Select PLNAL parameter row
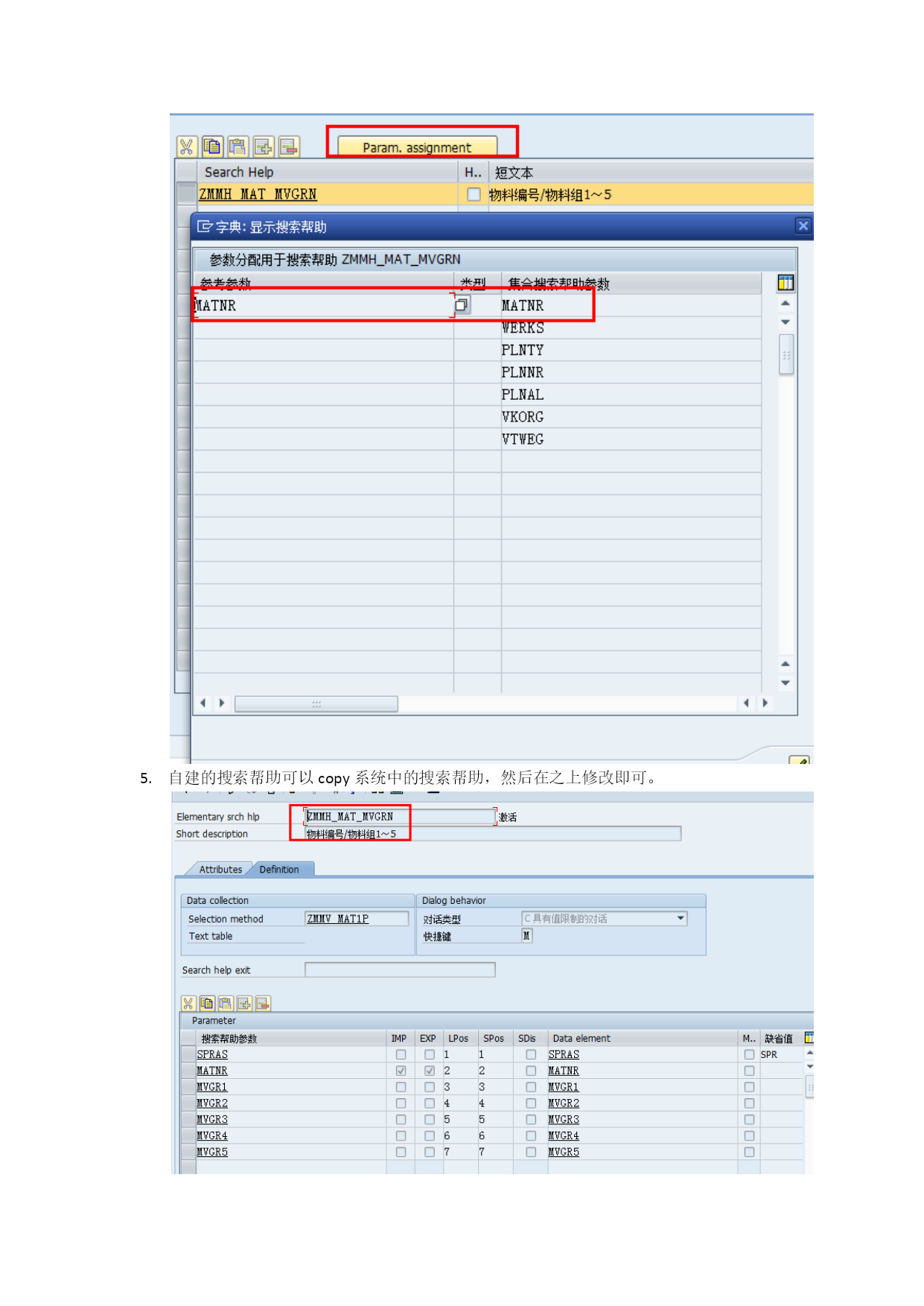 [x=523, y=395]
